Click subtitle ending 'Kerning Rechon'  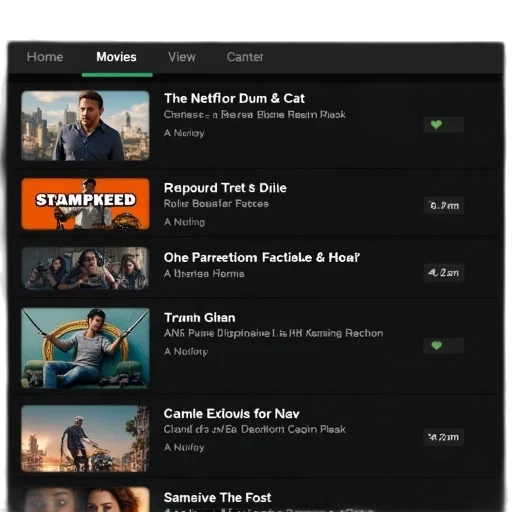pyautogui.click(x=274, y=333)
